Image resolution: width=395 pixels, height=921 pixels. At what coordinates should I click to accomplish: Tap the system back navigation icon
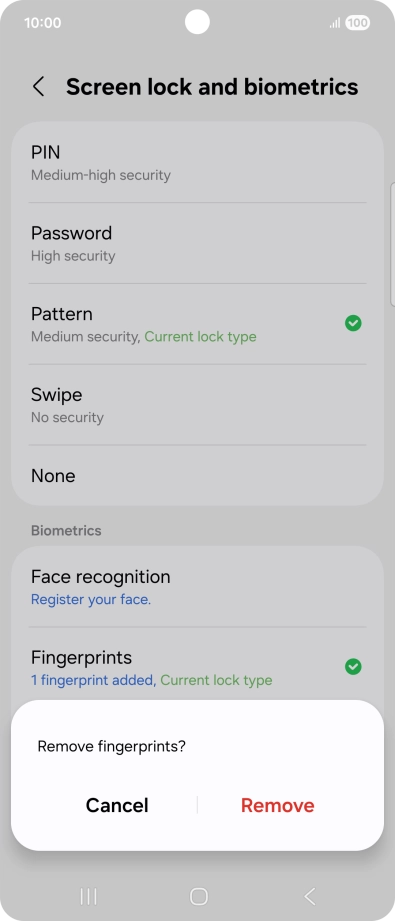pyautogui.click(x=310, y=896)
